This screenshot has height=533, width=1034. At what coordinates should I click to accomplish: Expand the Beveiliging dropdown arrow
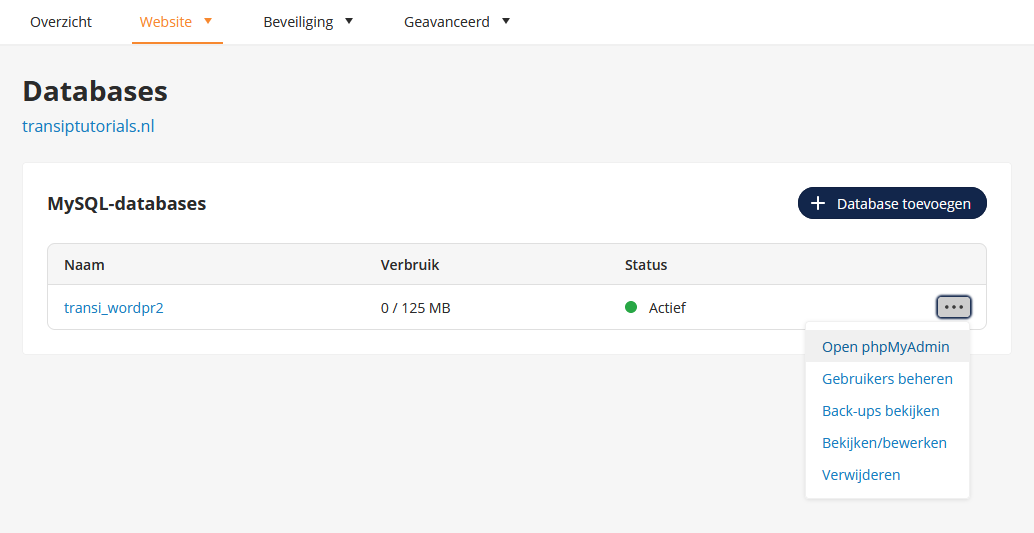pos(349,21)
